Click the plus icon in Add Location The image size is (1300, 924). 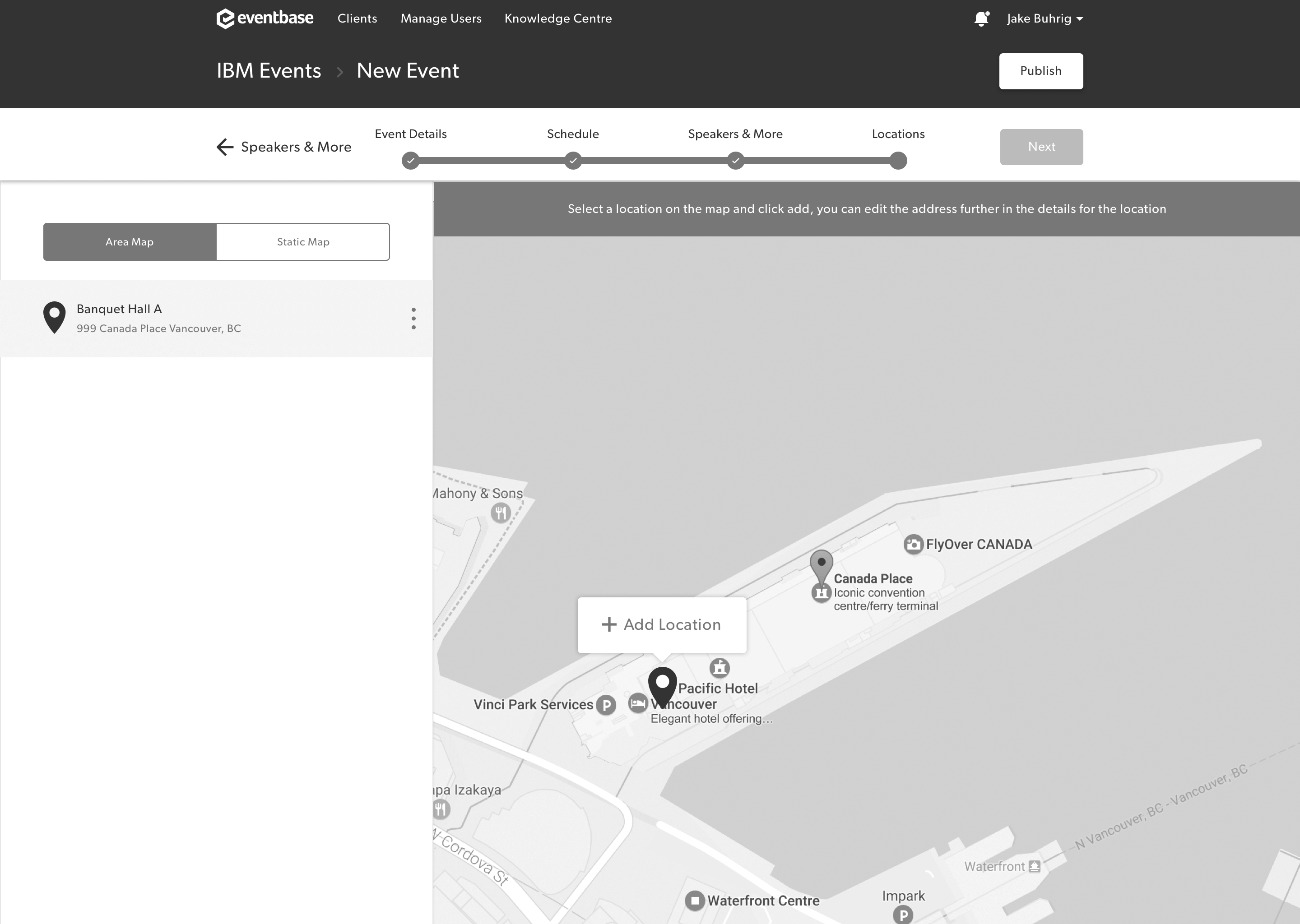(609, 624)
